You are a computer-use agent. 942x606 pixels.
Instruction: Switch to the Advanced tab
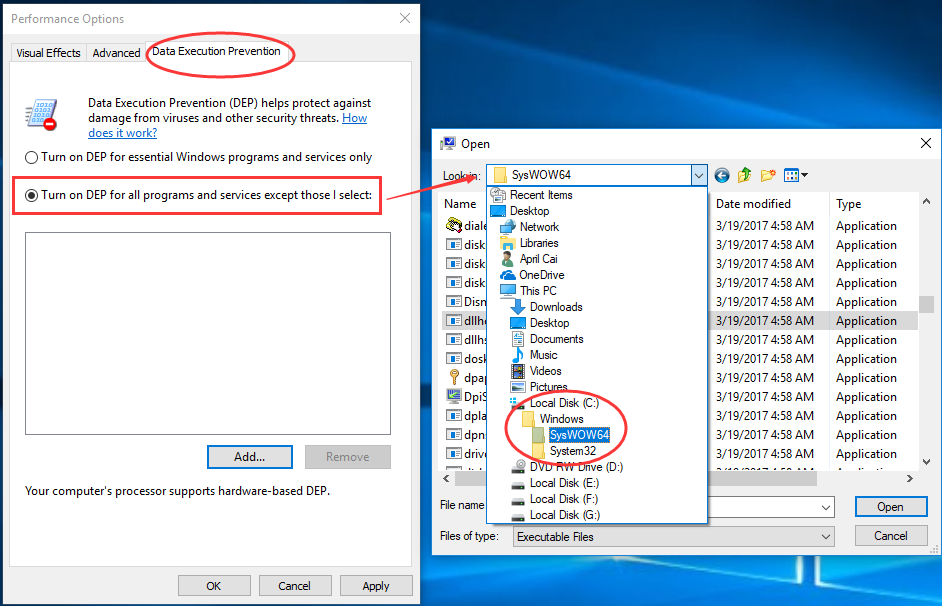[116, 53]
